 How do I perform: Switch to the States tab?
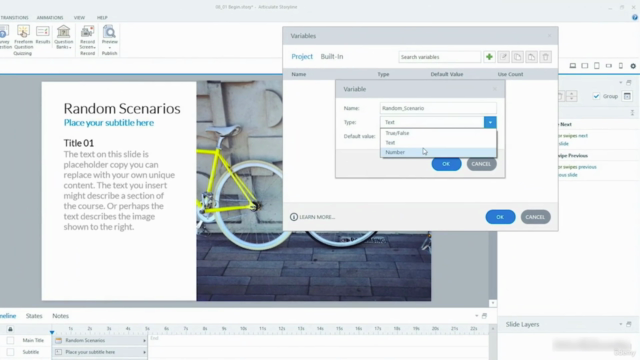pyautogui.click(x=34, y=316)
